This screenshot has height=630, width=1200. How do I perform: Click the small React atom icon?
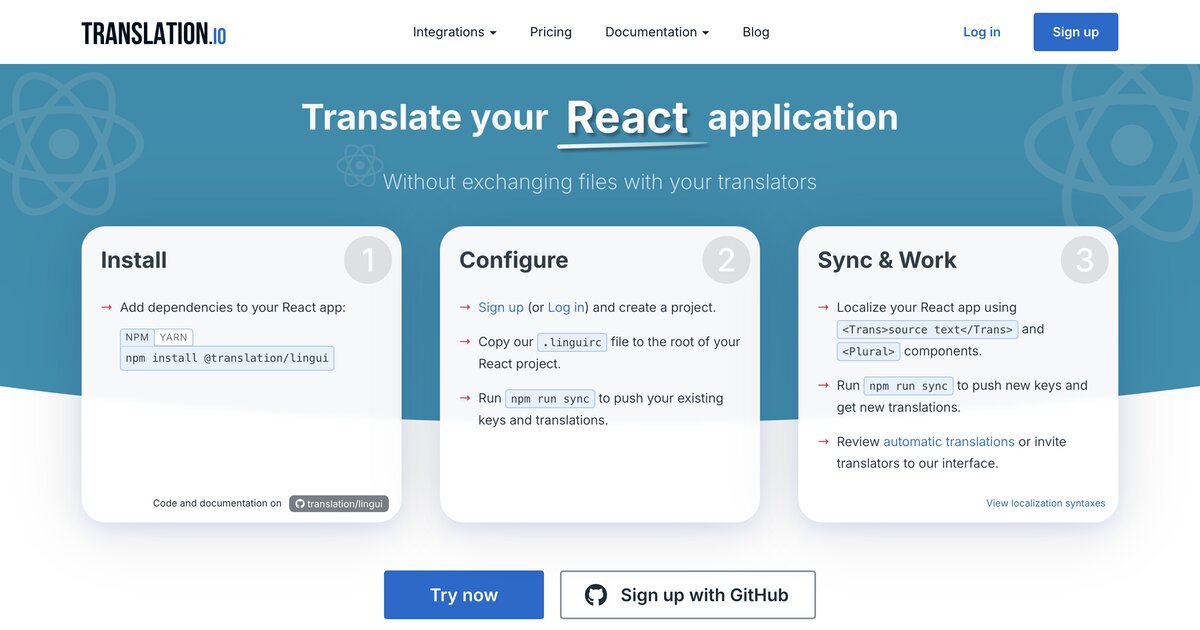pyautogui.click(x=359, y=164)
